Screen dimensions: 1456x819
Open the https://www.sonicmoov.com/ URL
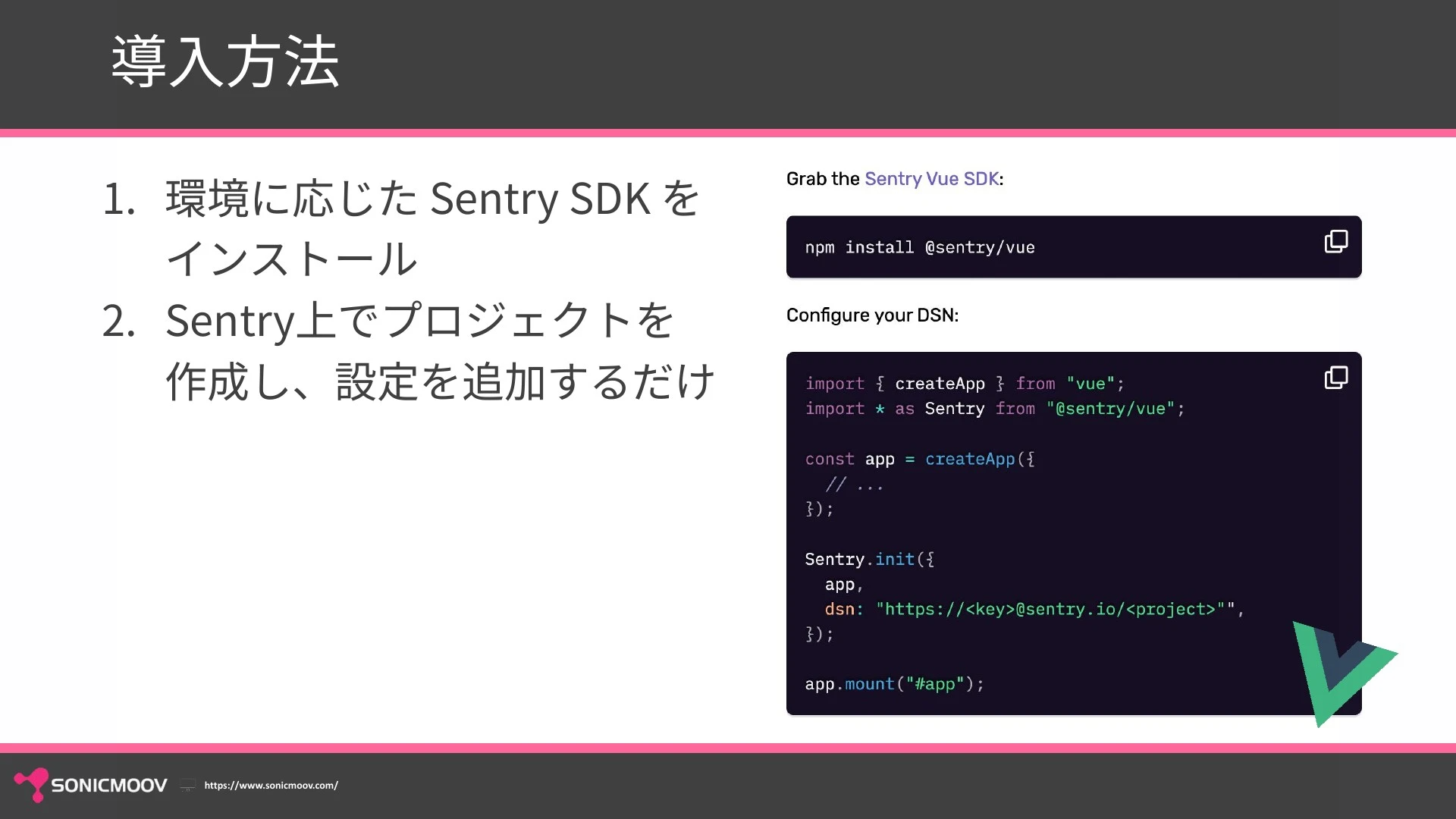pyautogui.click(x=271, y=786)
